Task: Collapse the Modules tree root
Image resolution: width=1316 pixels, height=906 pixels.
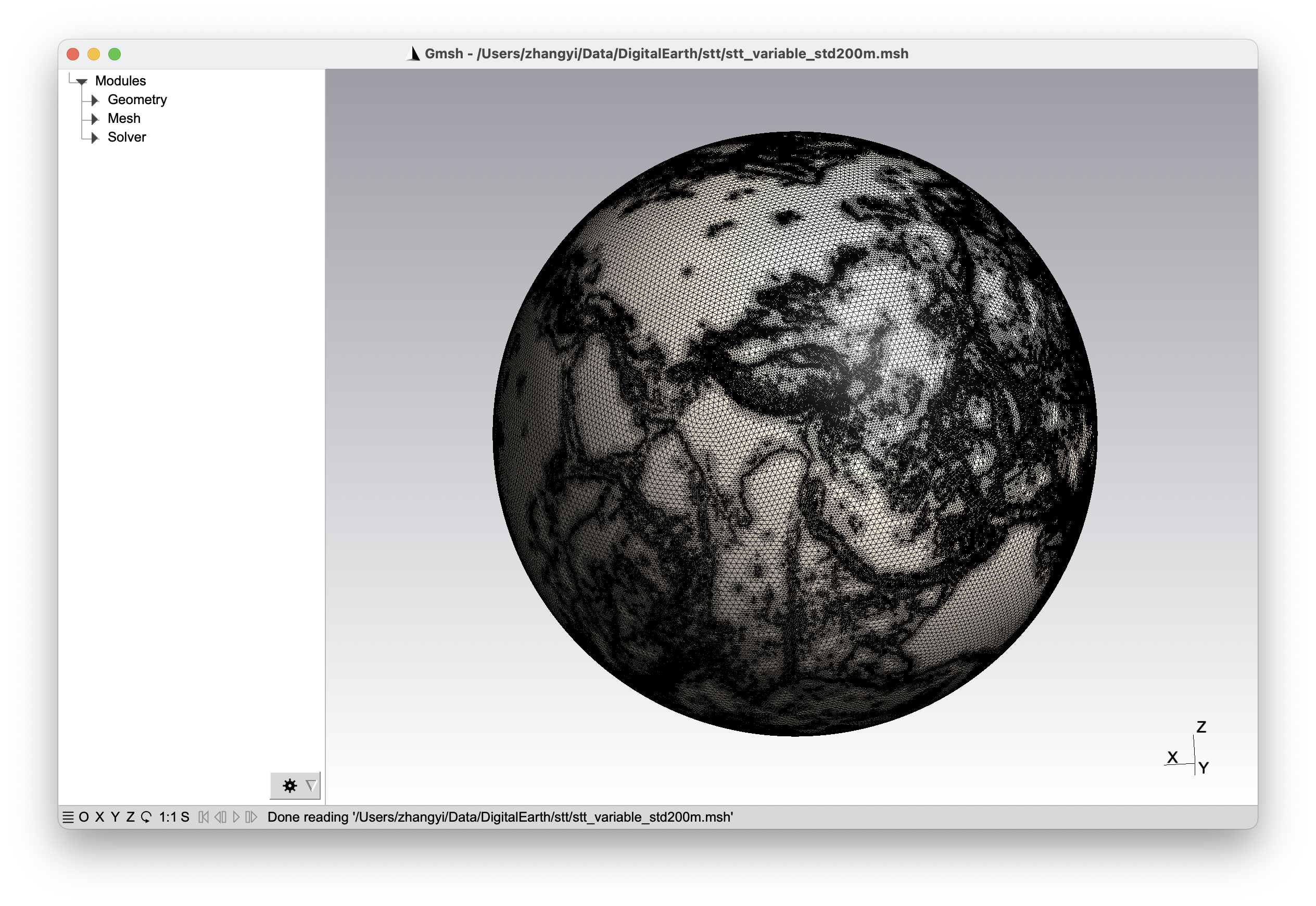Action: [82, 81]
